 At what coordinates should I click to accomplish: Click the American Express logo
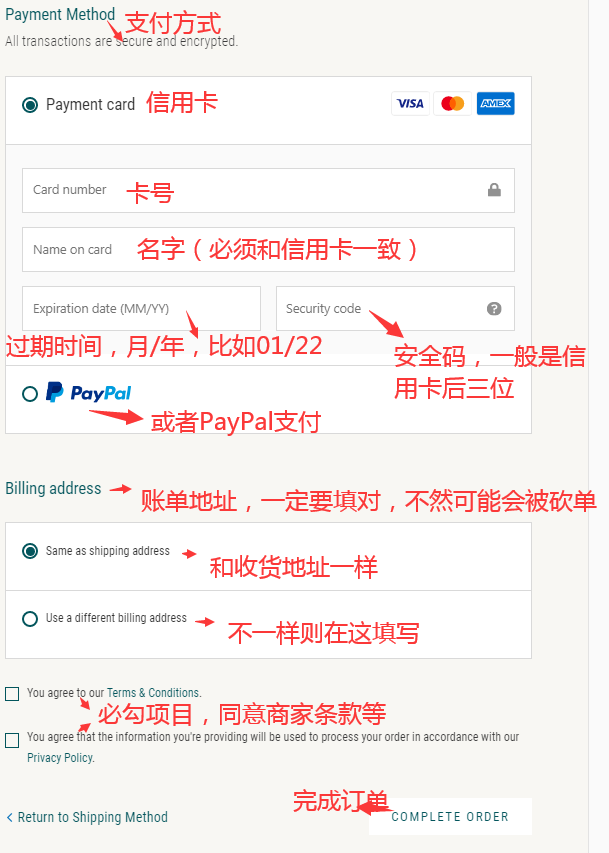496,103
